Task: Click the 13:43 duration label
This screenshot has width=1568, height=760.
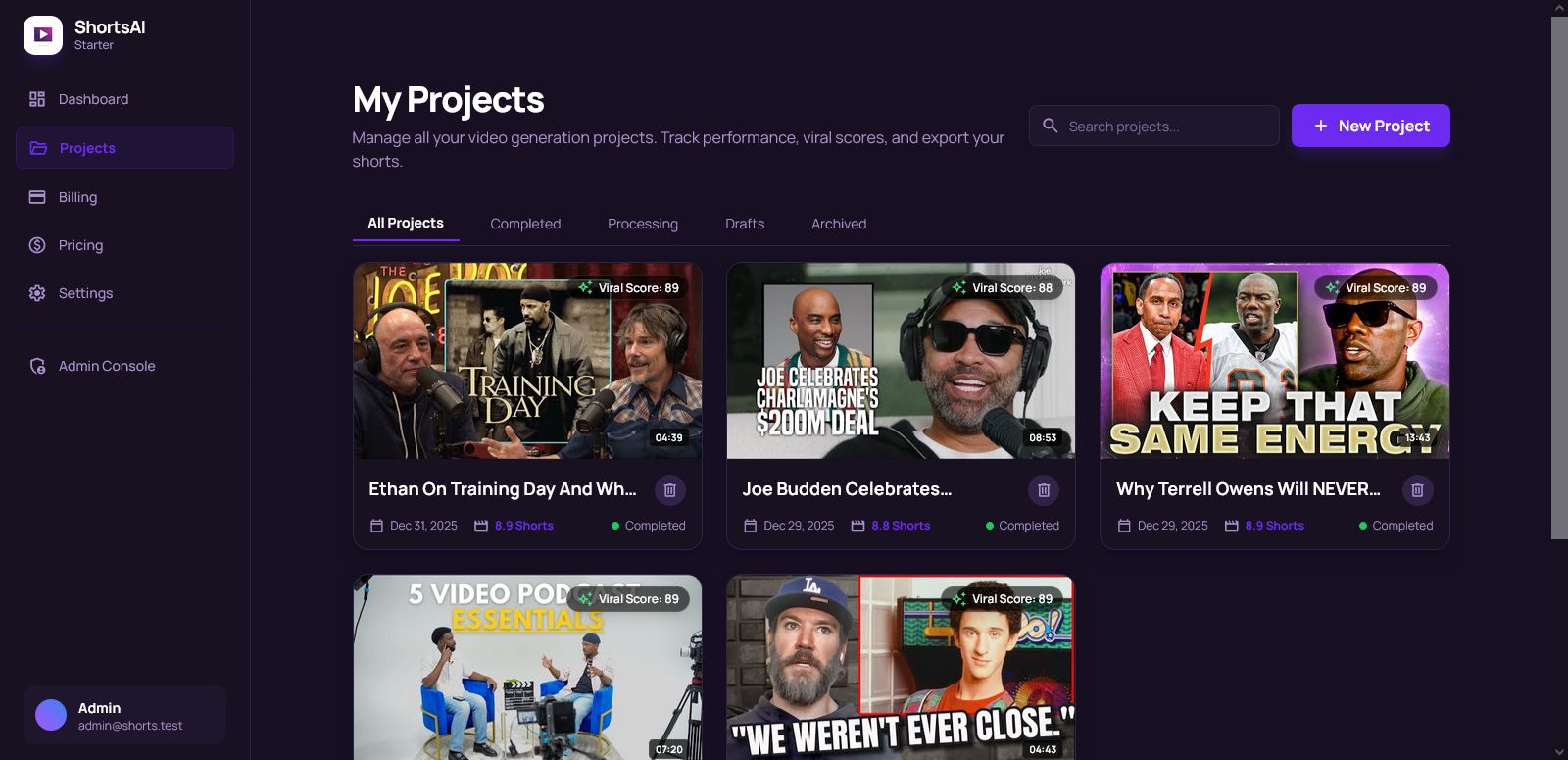Action: click(x=1417, y=438)
